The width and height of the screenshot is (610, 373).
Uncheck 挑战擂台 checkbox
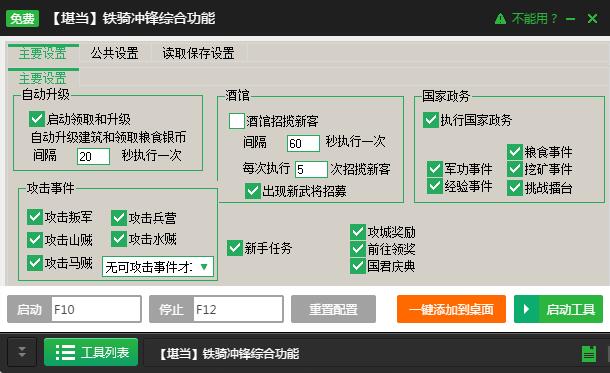pyautogui.click(x=515, y=188)
